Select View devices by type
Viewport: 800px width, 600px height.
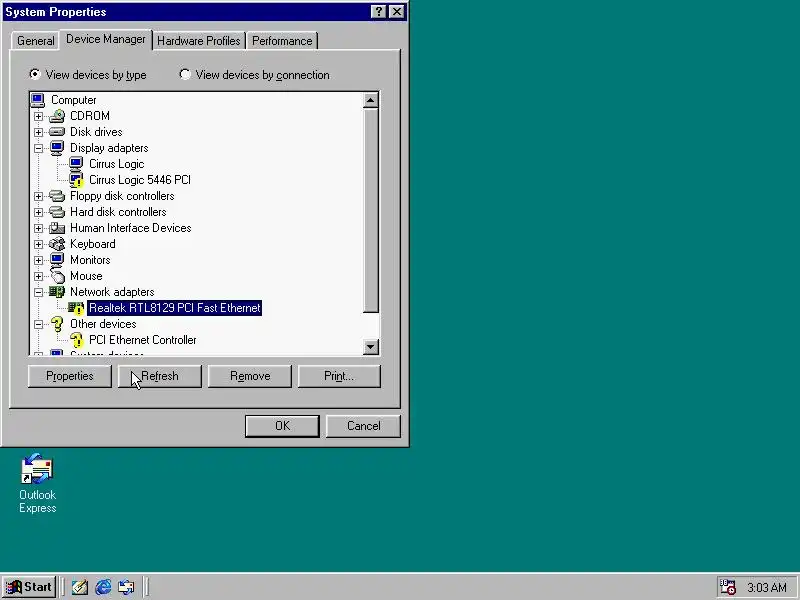pos(87,75)
